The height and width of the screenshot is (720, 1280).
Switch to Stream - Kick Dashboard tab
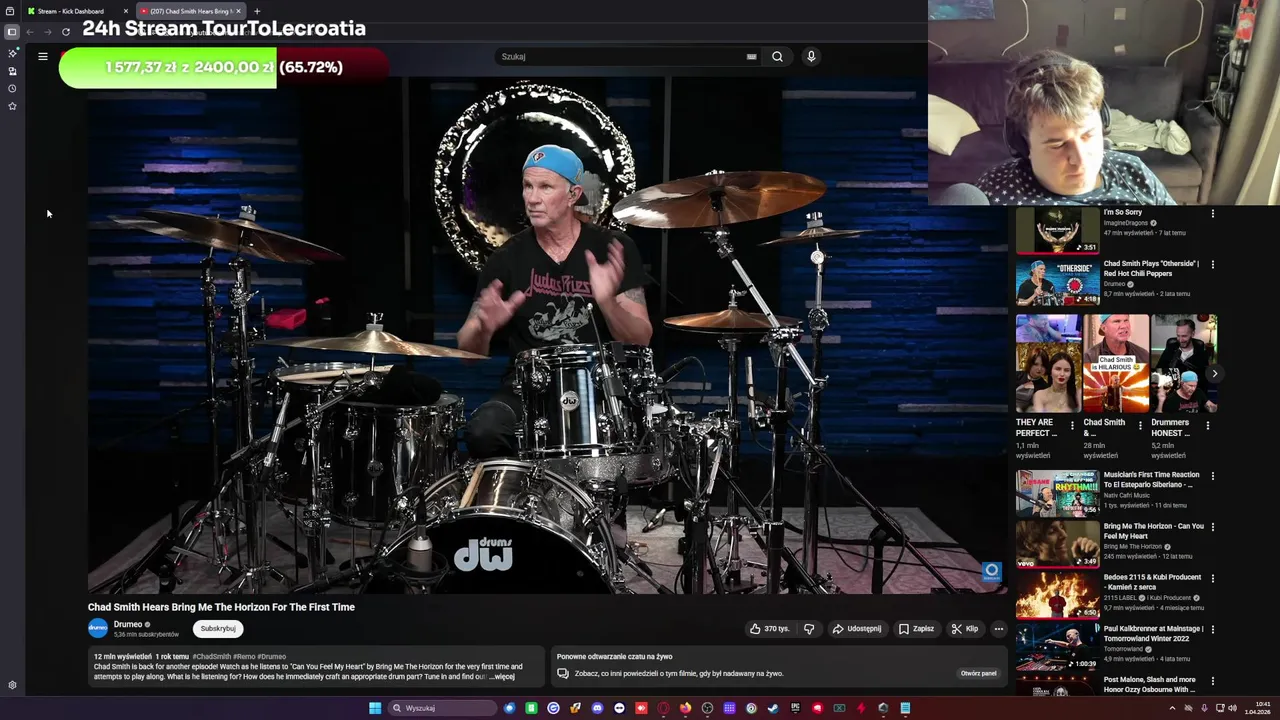71,11
